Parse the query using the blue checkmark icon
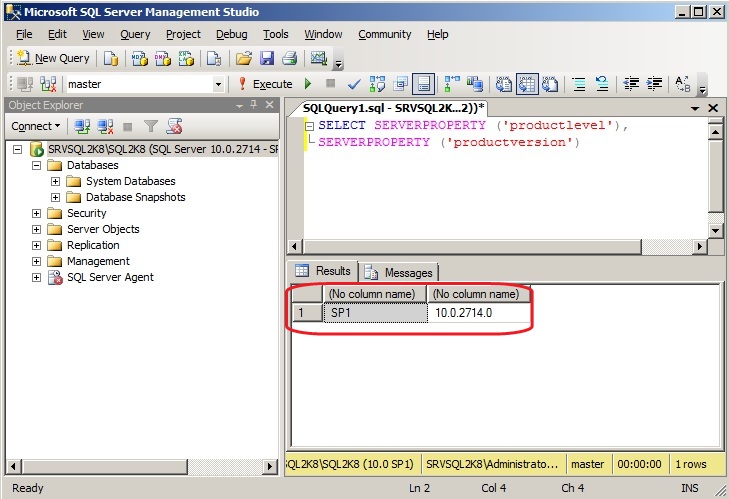729x499 pixels. 353,84
